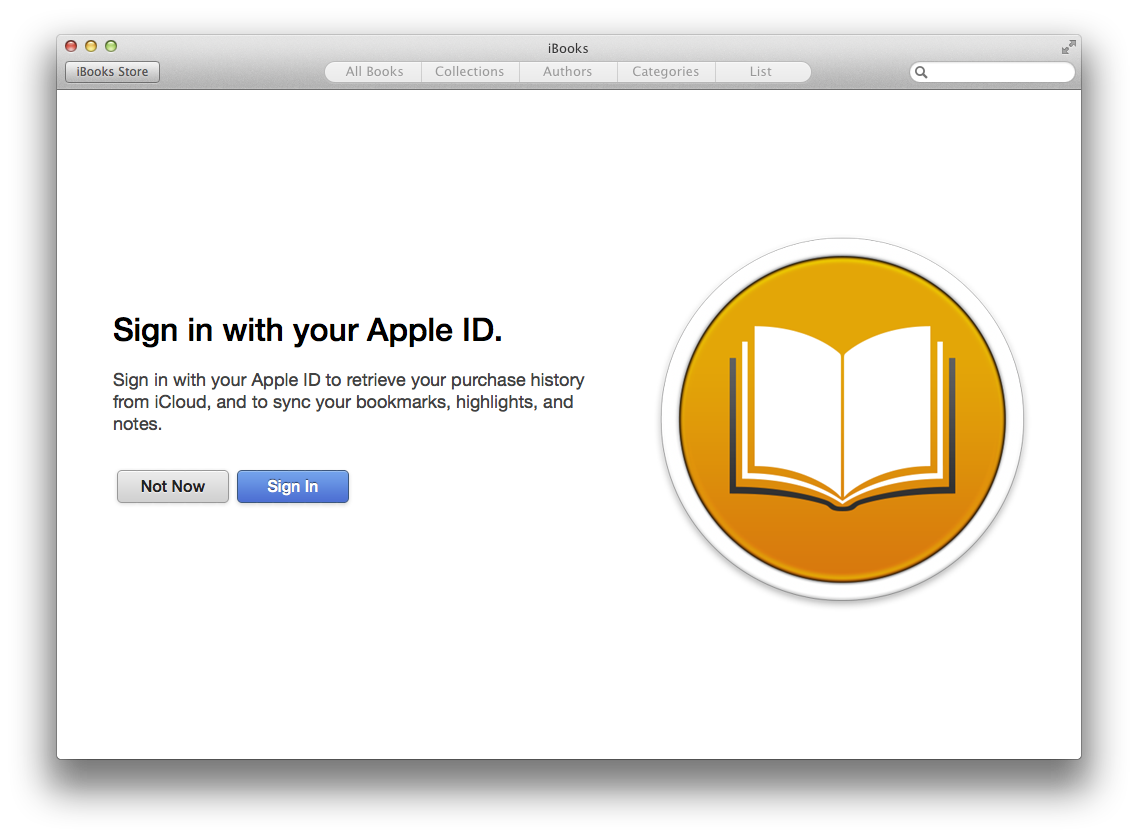Minimize the window with the yellow button
The width and height of the screenshot is (1138, 838).
tap(91, 46)
